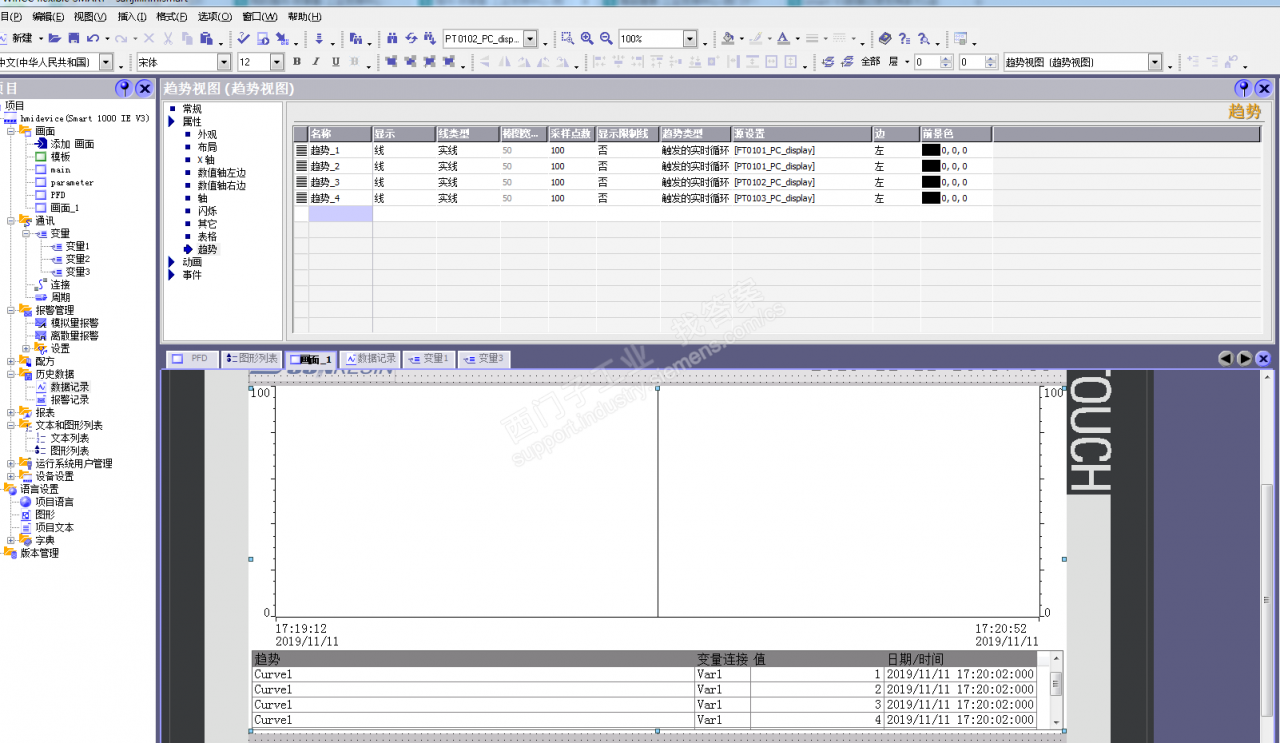The image size is (1280, 743).
Task: Toggle Bold formatting
Action: click(297, 62)
